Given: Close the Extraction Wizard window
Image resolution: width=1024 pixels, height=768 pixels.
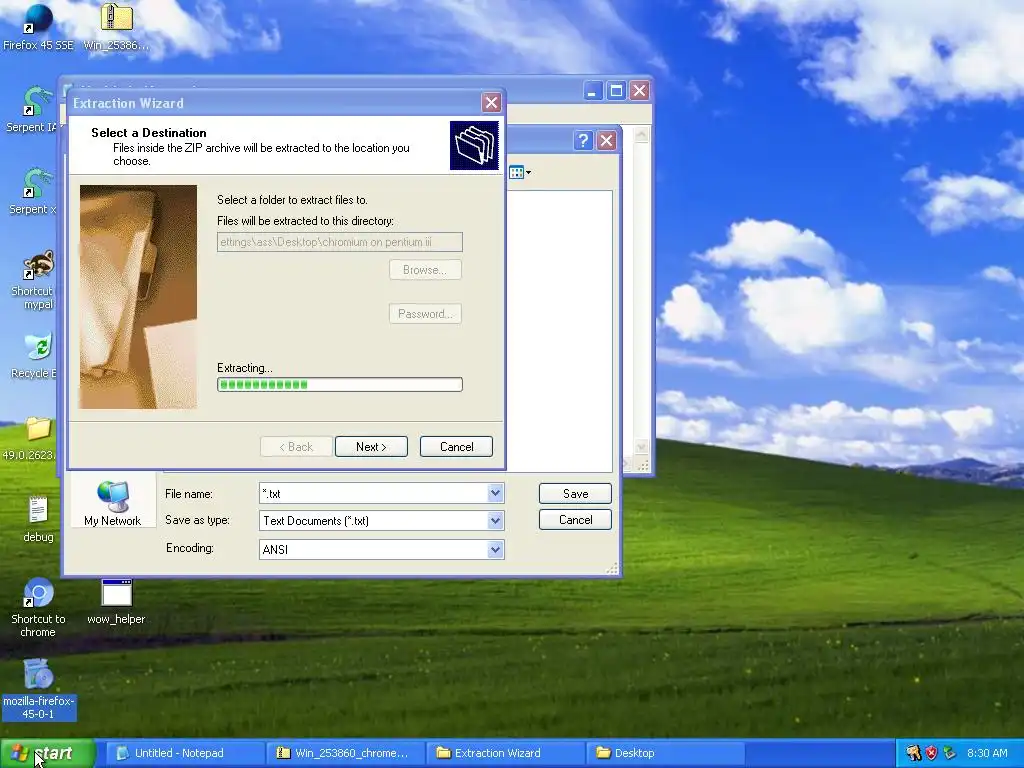Looking at the screenshot, I should (x=491, y=103).
